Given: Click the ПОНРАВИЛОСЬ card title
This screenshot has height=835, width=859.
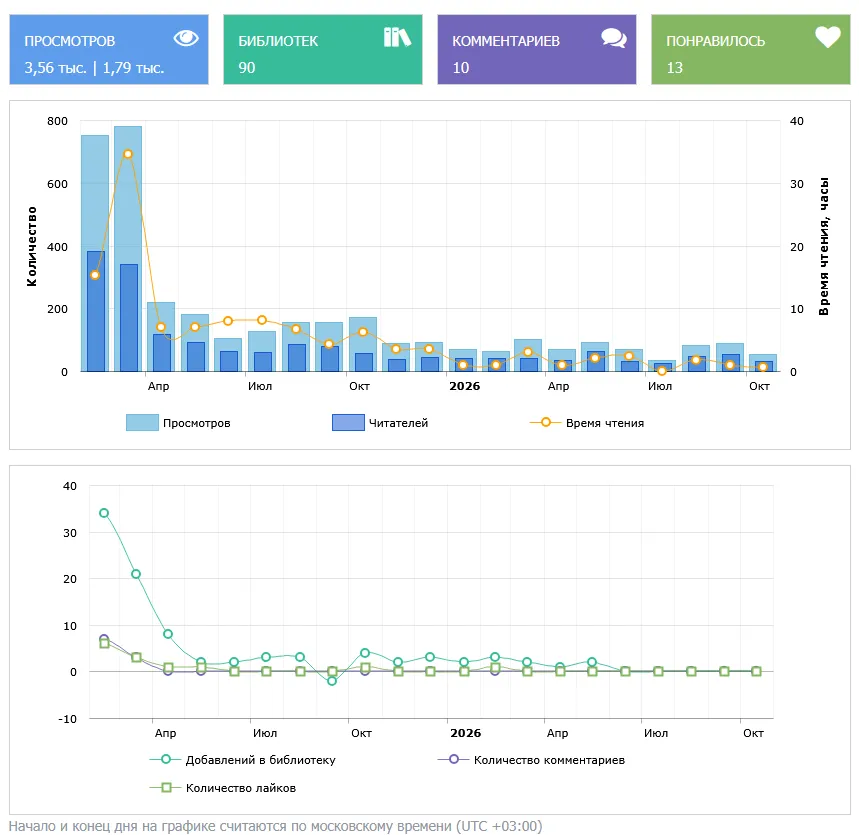Looking at the screenshot, I should click(x=715, y=41).
